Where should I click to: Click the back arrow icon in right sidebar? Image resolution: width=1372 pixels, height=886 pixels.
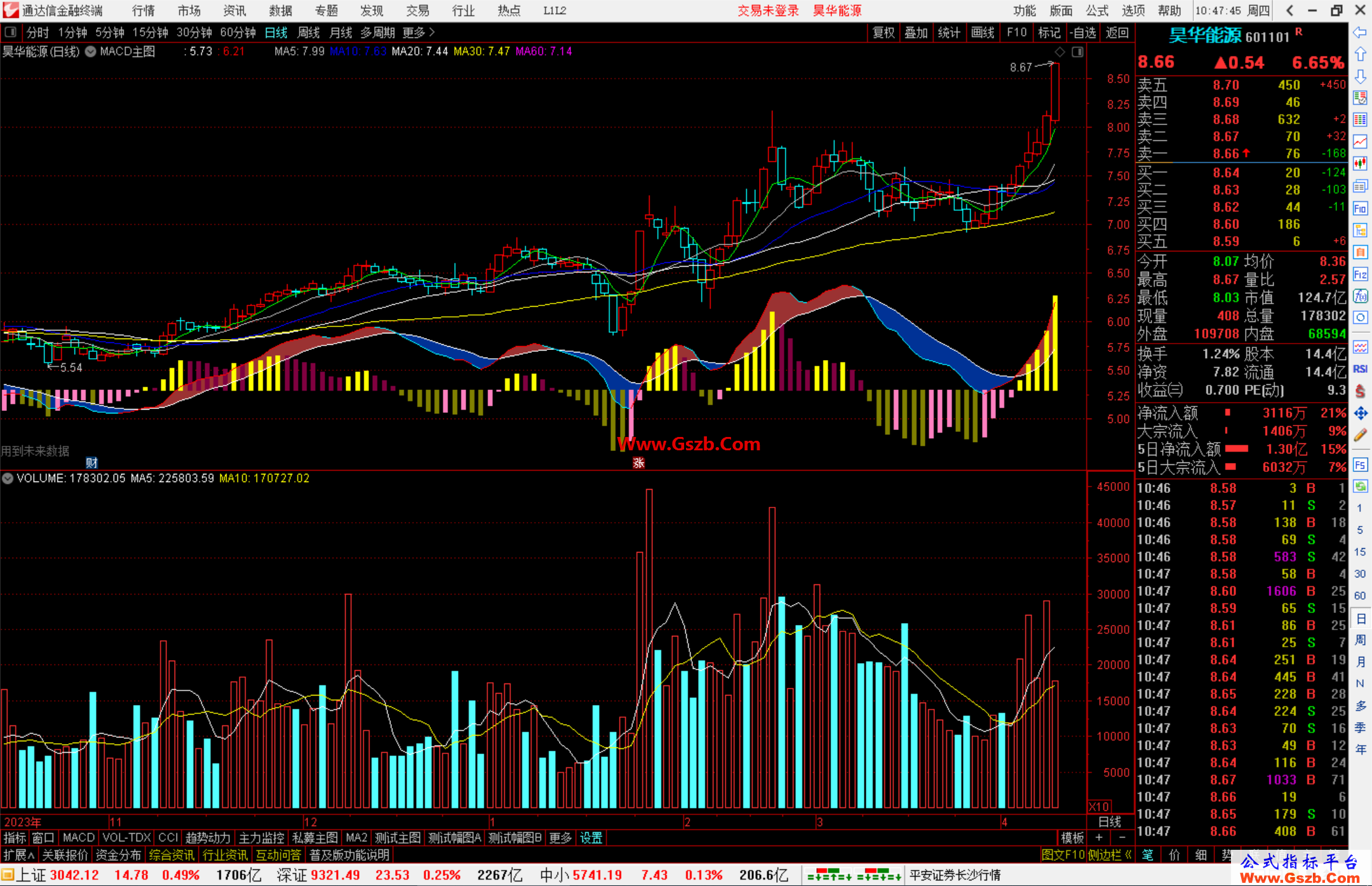pyautogui.click(x=1360, y=32)
